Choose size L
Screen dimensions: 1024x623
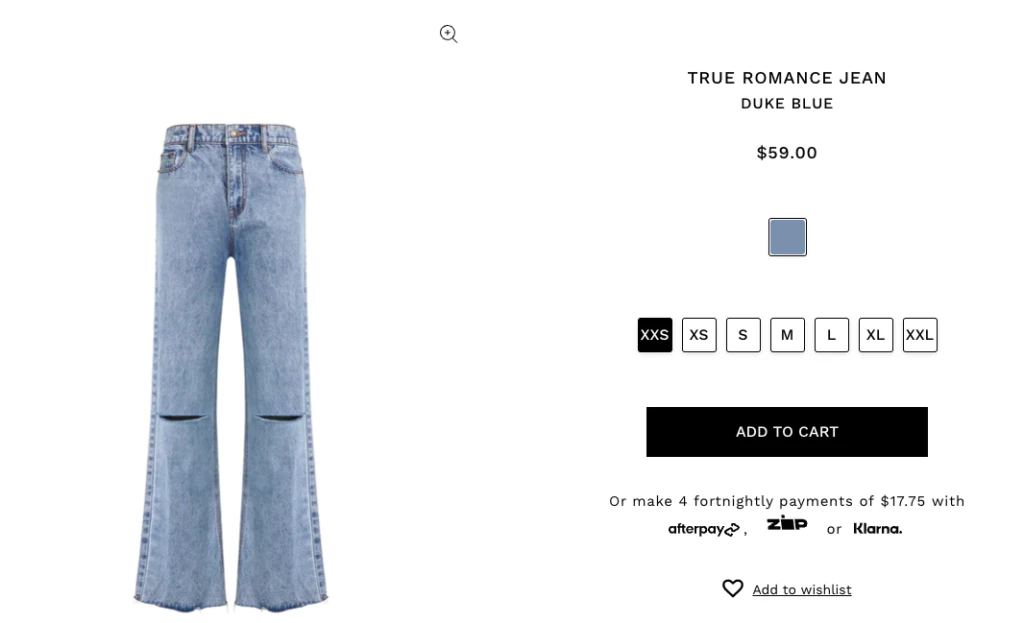pyautogui.click(x=831, y=335)
